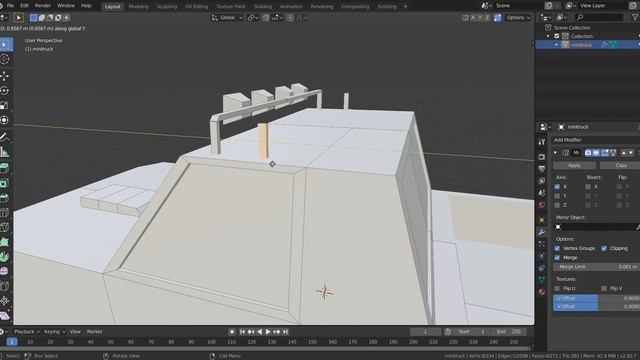Select the Spin tool
Screen dimensions: 640x360
tap(5, 257)
